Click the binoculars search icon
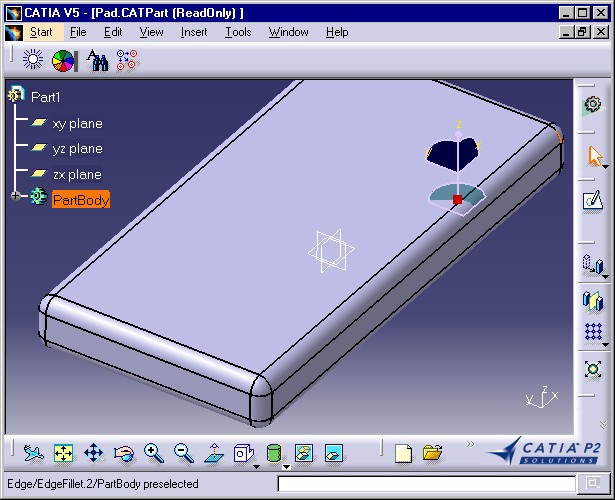Viewport: 615px width, 500px height. point(97,61)
